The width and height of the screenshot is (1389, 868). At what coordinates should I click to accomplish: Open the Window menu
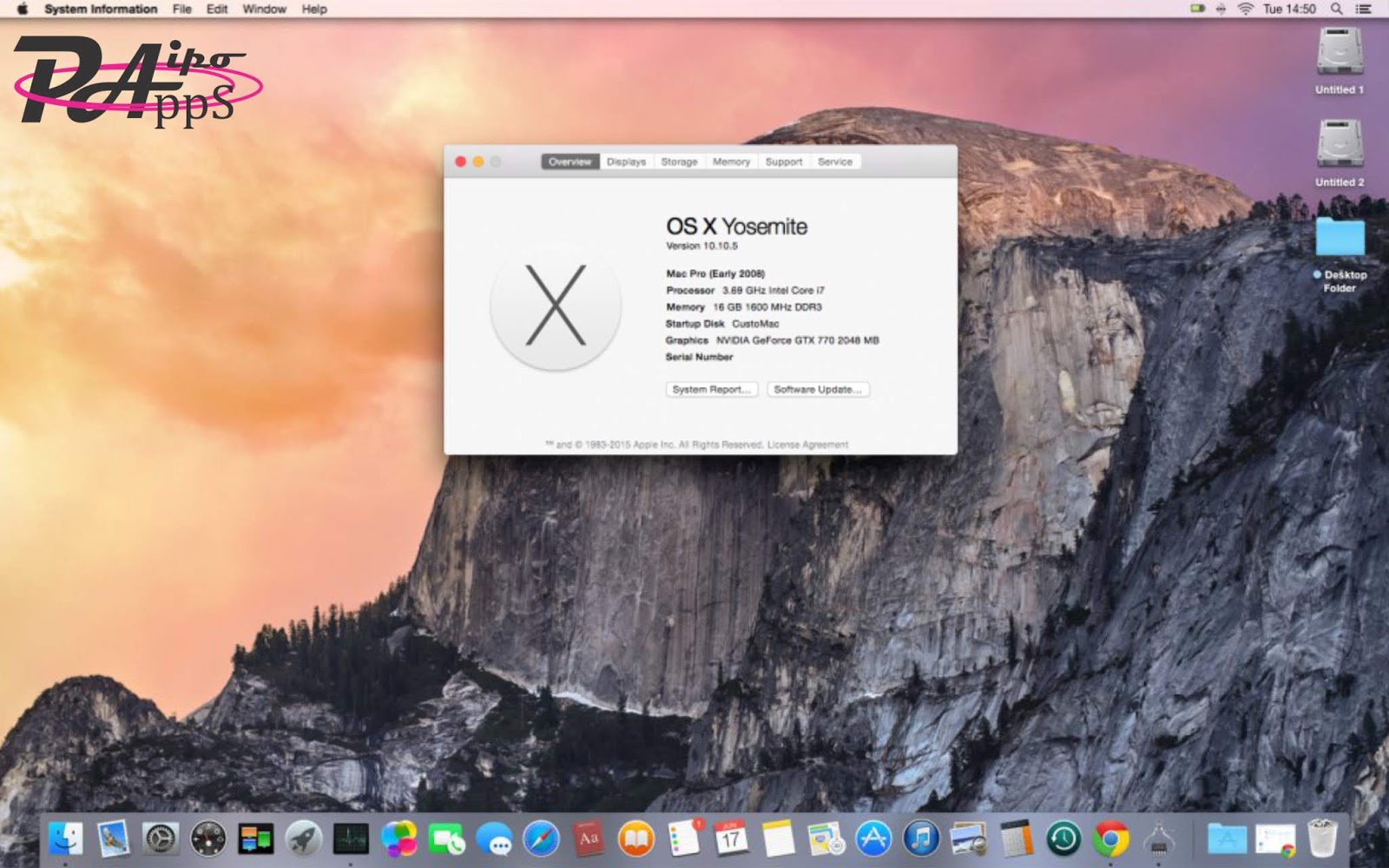pos(264,9)
